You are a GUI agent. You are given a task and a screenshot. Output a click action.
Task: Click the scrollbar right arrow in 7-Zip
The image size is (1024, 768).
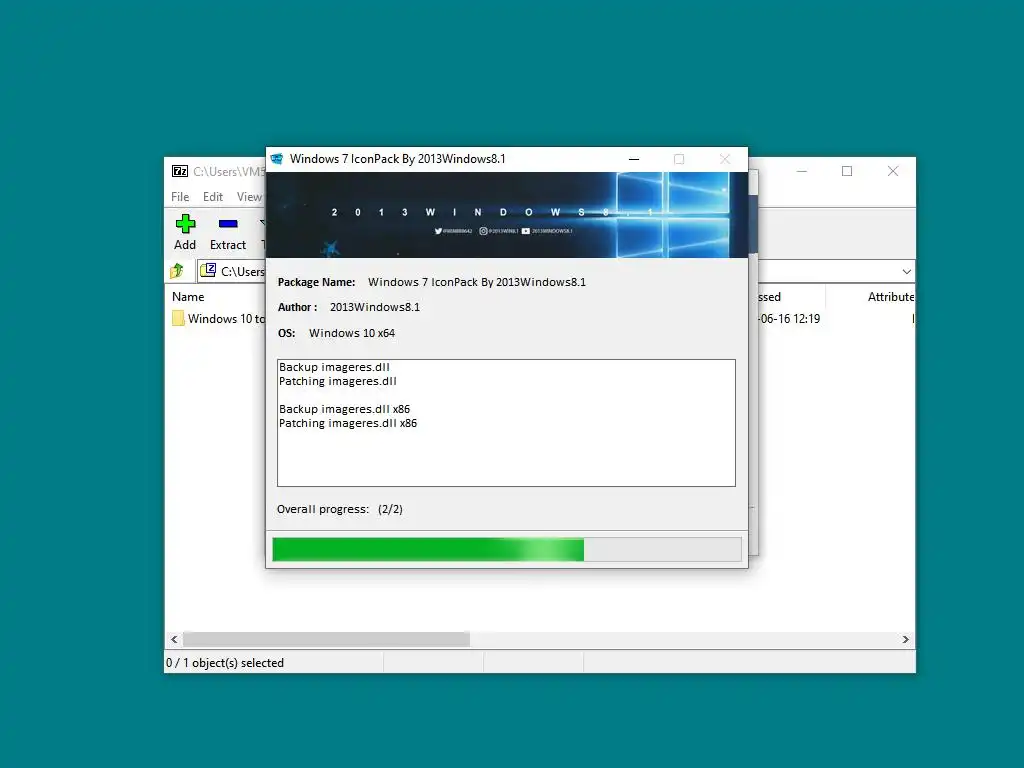pos(905,639)
